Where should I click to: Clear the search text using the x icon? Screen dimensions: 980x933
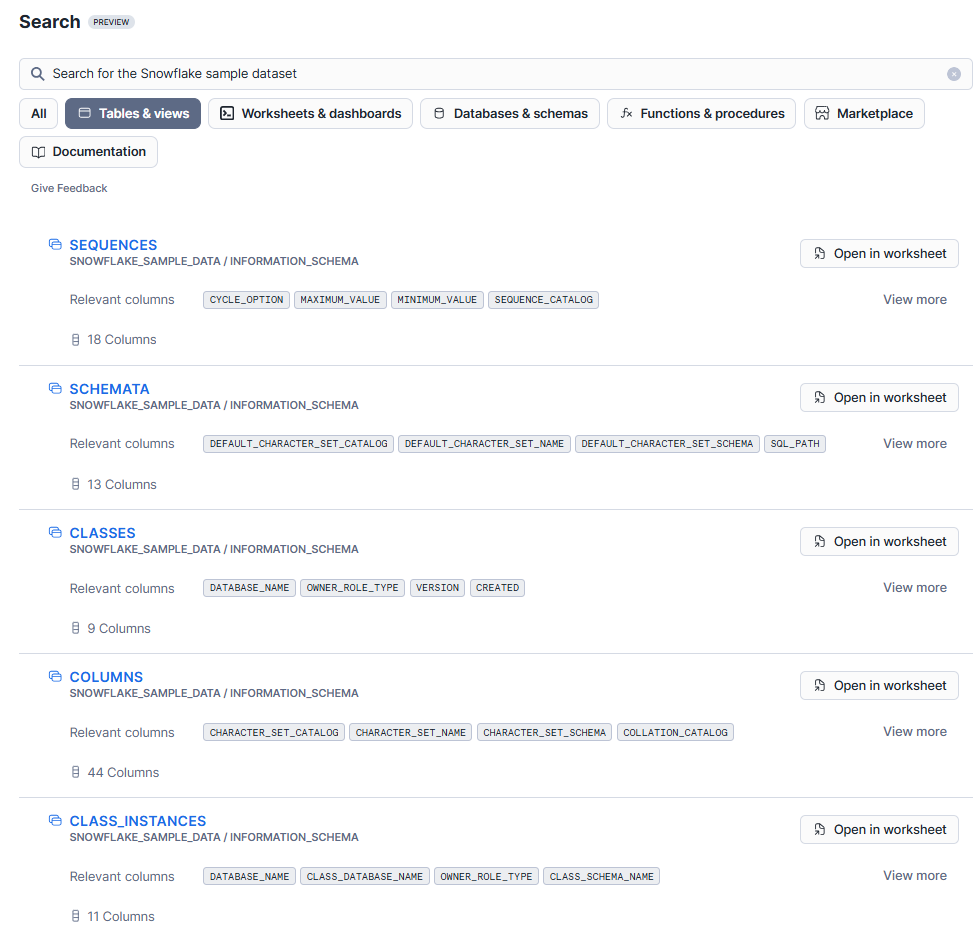click(954, 74)
